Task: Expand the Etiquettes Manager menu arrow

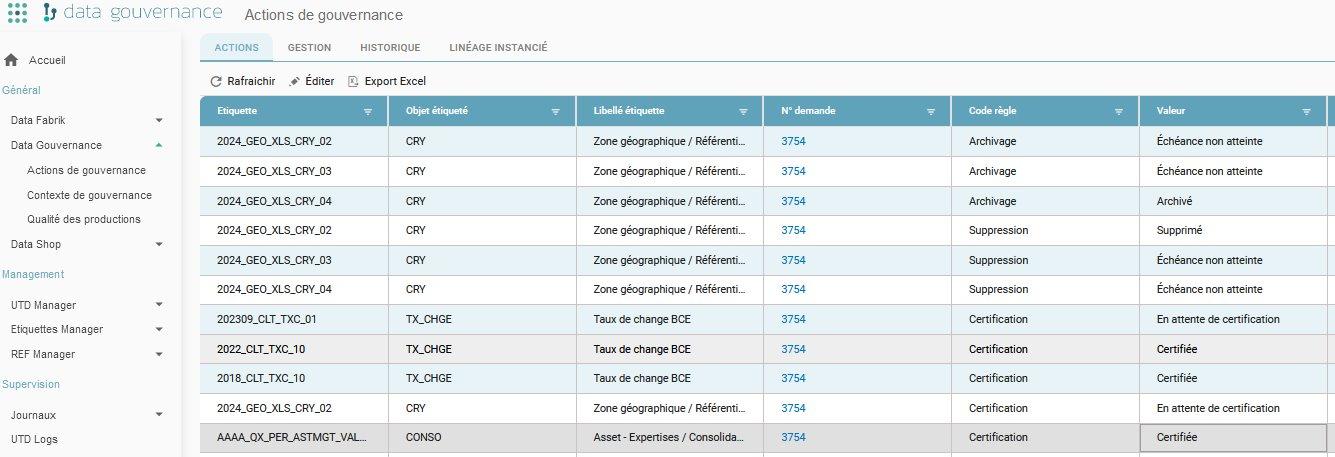Action: point(159,329)
